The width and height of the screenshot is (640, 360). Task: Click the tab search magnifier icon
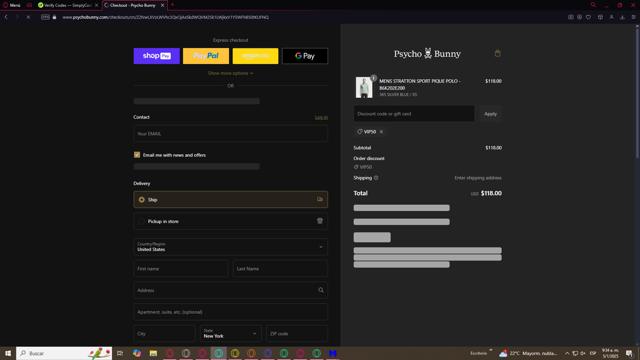(x=593, y=5)
